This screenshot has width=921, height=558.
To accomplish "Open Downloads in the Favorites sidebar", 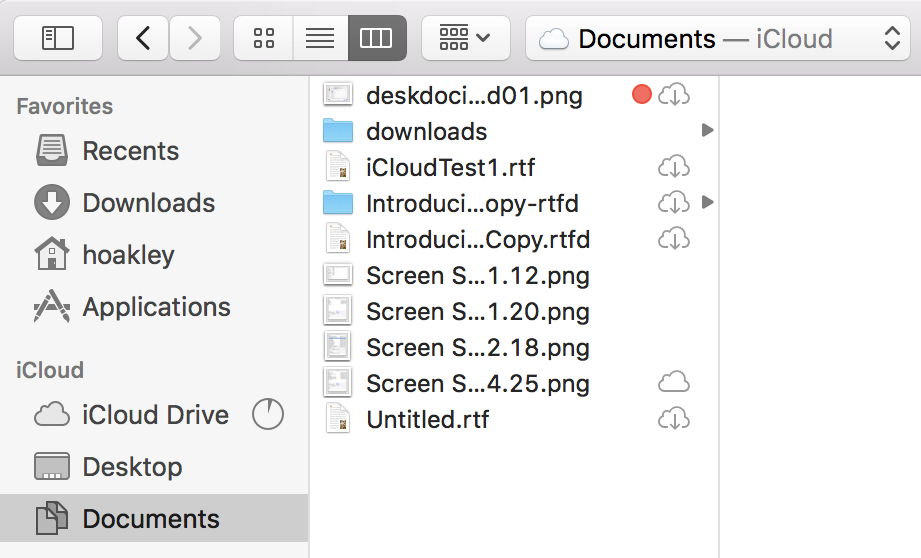I will coord(148,203).
